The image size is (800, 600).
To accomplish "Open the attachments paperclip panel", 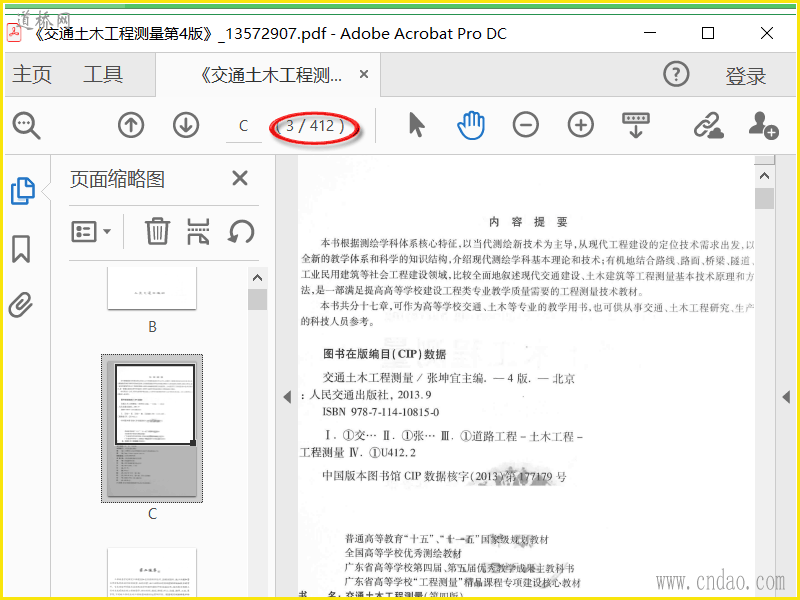I will point(21,305).
